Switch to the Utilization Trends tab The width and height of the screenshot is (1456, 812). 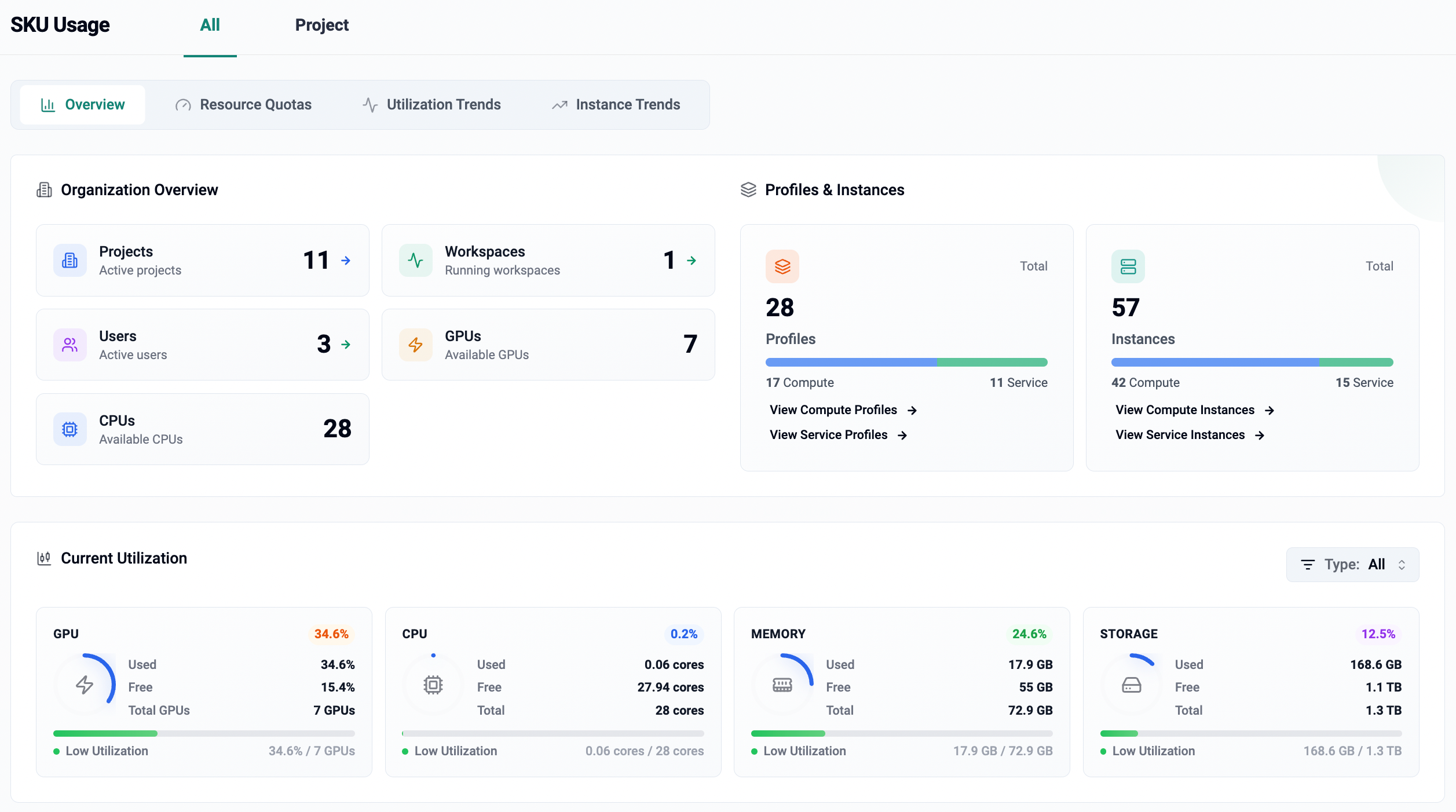coord(431,105)
